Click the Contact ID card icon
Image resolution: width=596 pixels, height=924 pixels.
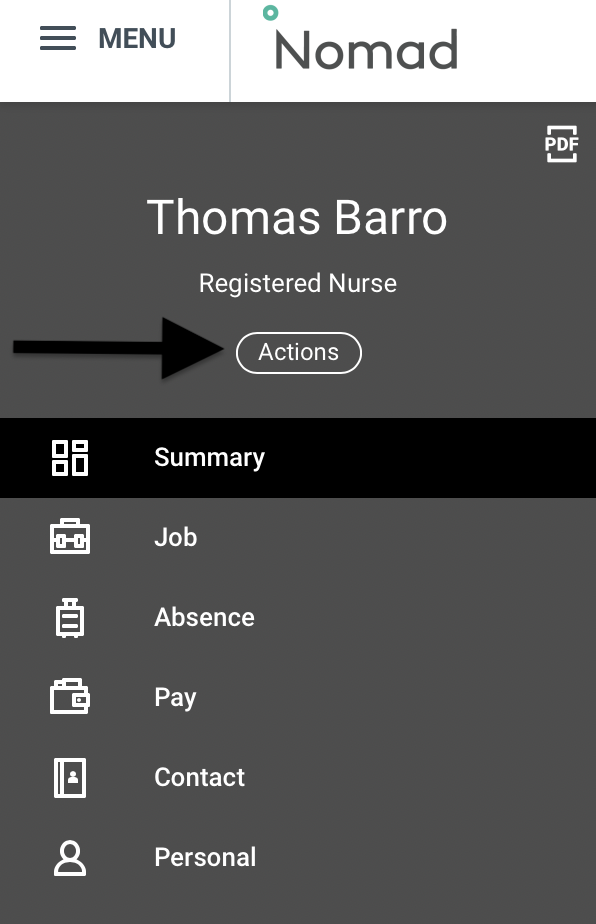(x=69, y=777)
